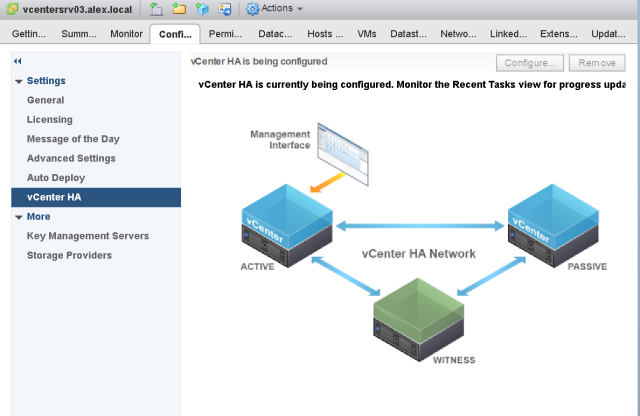The image size is (640, 416).
Task: Open the Datacenters tab
Action: [275, 34]
